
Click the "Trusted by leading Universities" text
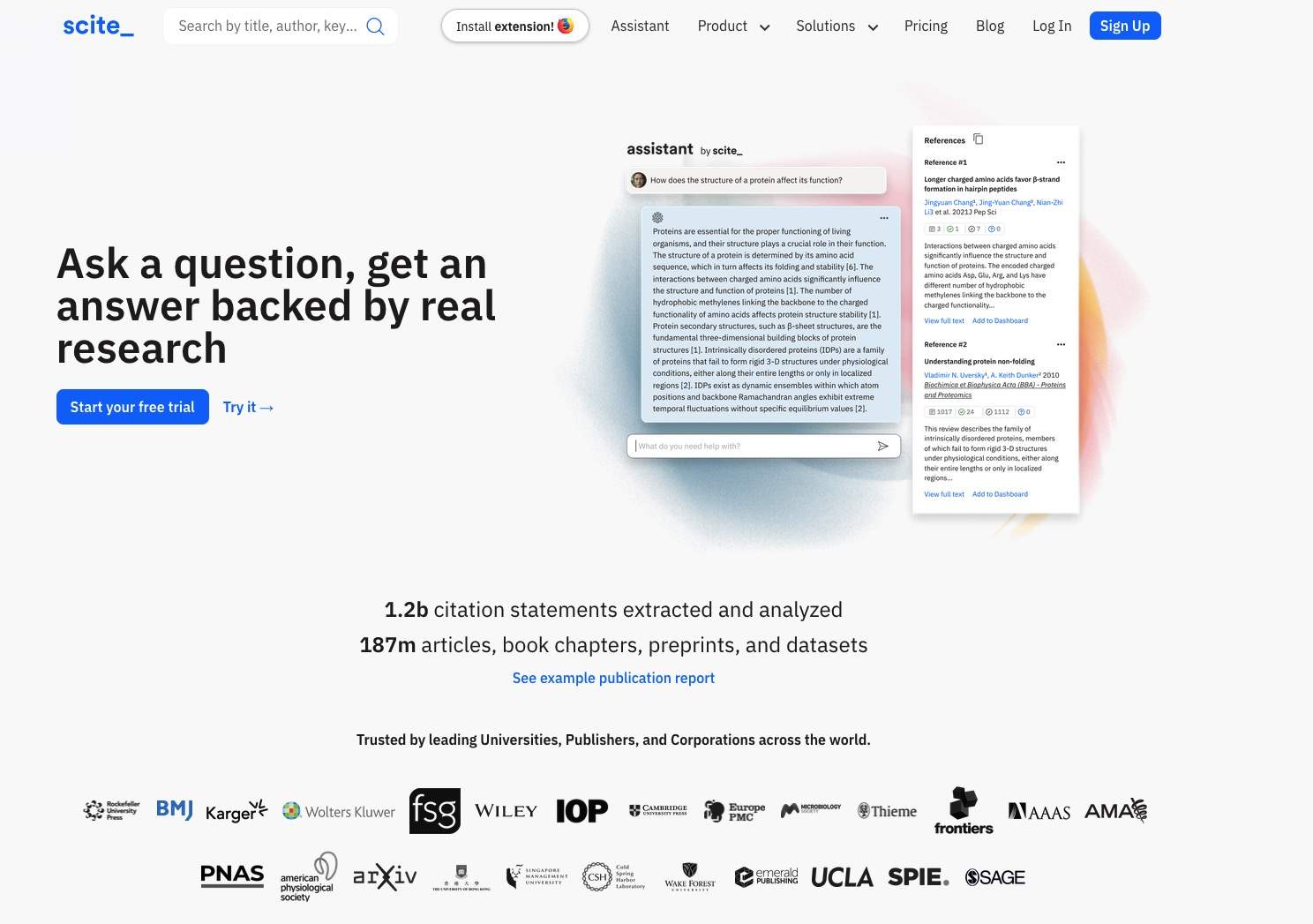(x=613, y=740)
